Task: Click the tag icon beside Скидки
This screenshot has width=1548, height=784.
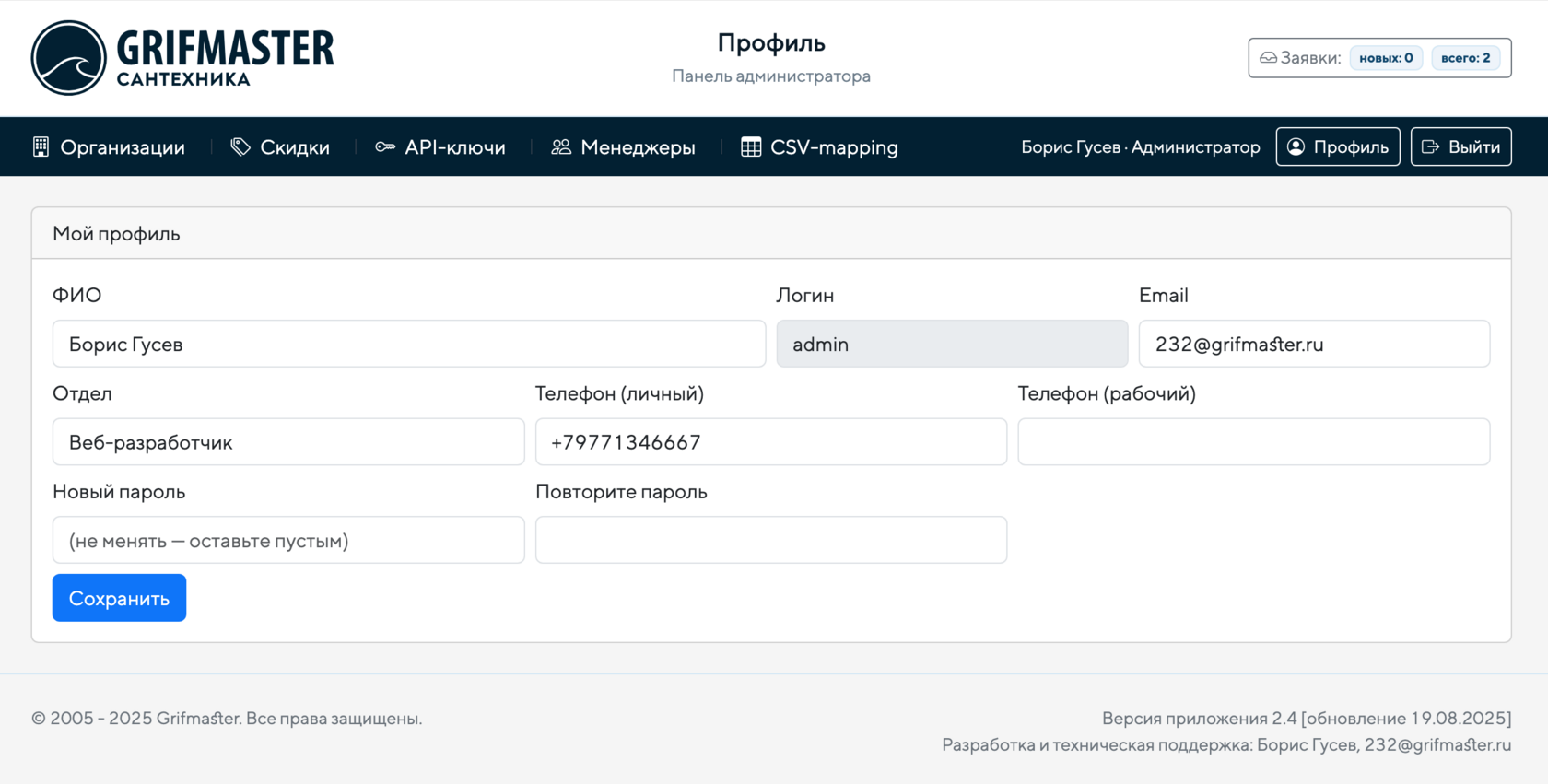Action: pos(240,147)
